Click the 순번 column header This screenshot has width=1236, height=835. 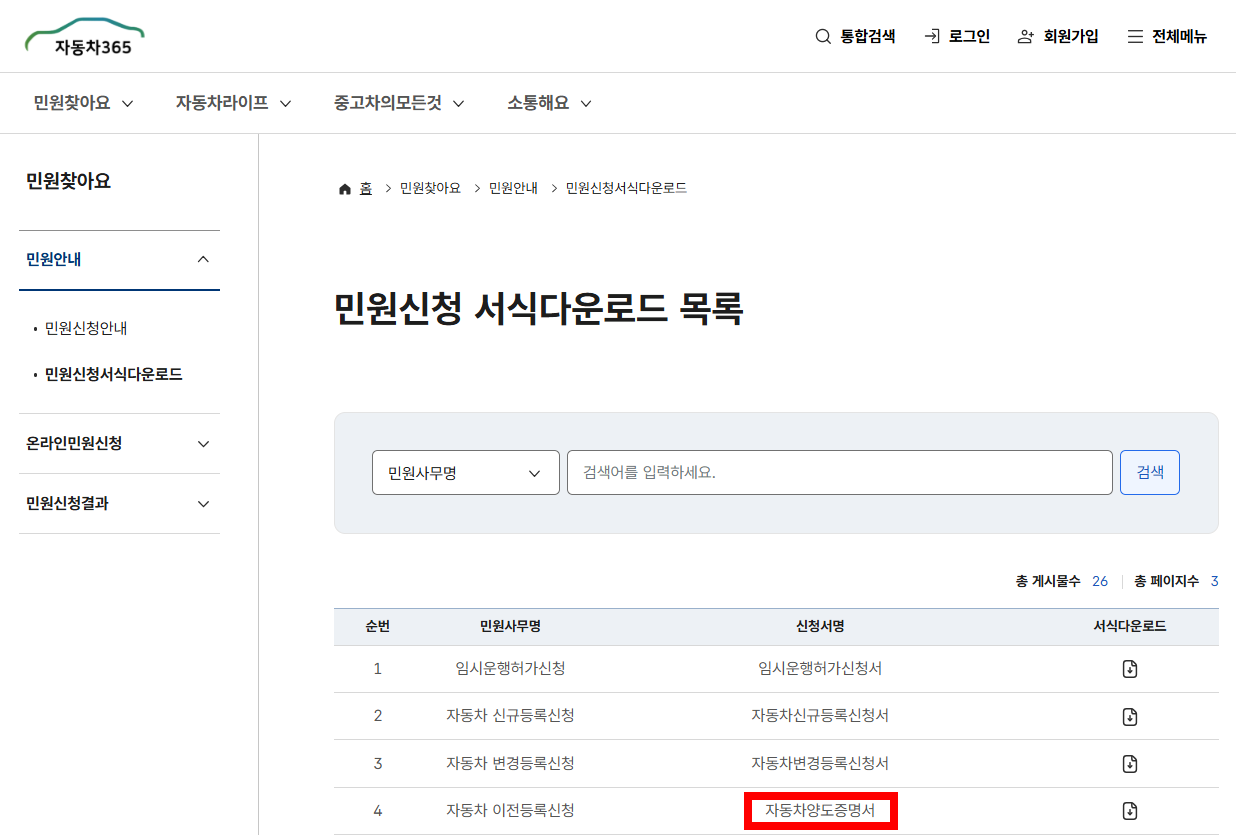pyautogui.click(x=378, y=627)
